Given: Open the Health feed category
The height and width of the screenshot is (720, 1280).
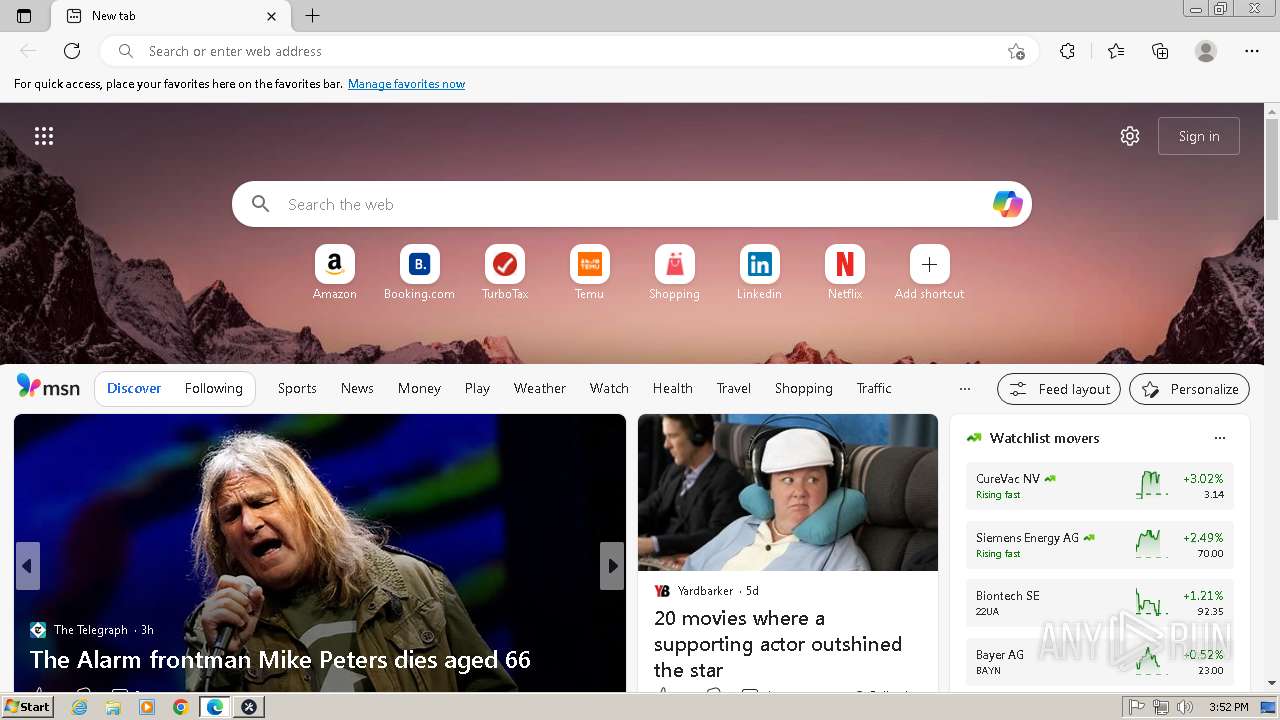Looking at the screenshot, I should tap(673, 388).
